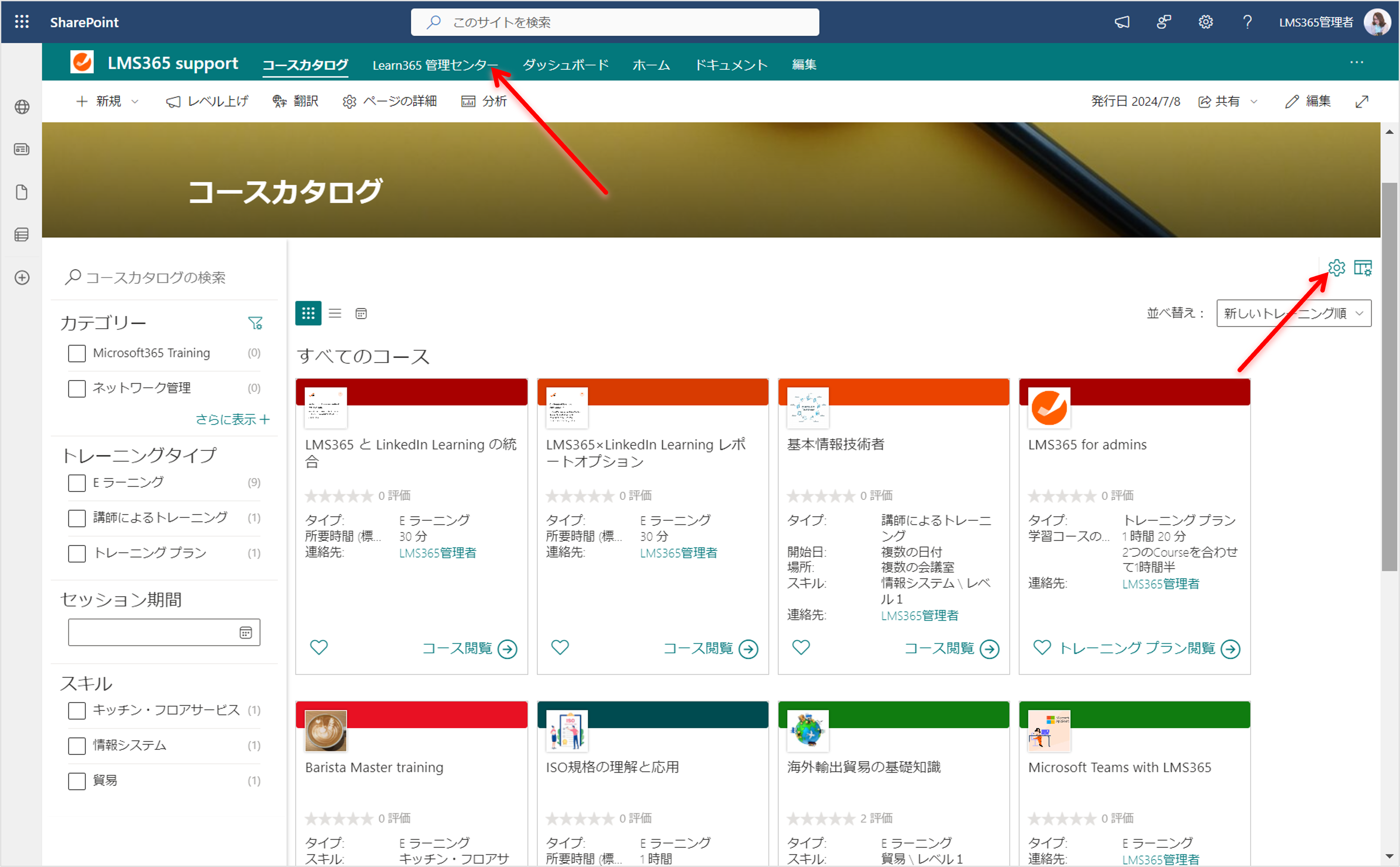
Task: Open the session period date picker icon
Action: (246, 633)
